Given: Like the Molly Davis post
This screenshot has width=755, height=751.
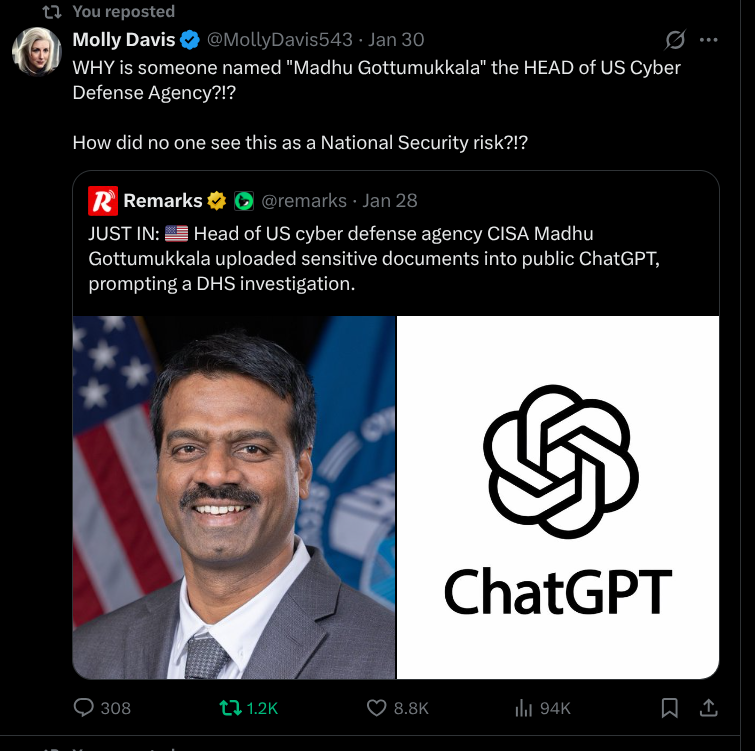Looking at the screenshot, I should point(377,708).
